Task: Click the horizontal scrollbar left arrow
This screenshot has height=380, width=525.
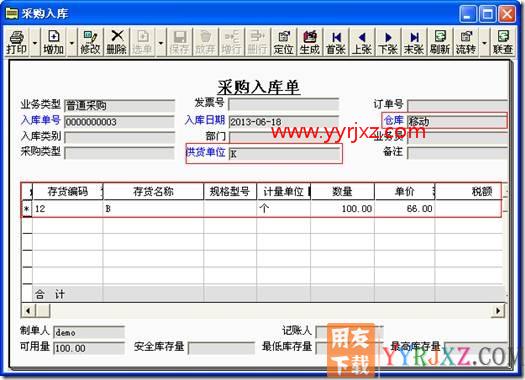Action: pos(28,311)
